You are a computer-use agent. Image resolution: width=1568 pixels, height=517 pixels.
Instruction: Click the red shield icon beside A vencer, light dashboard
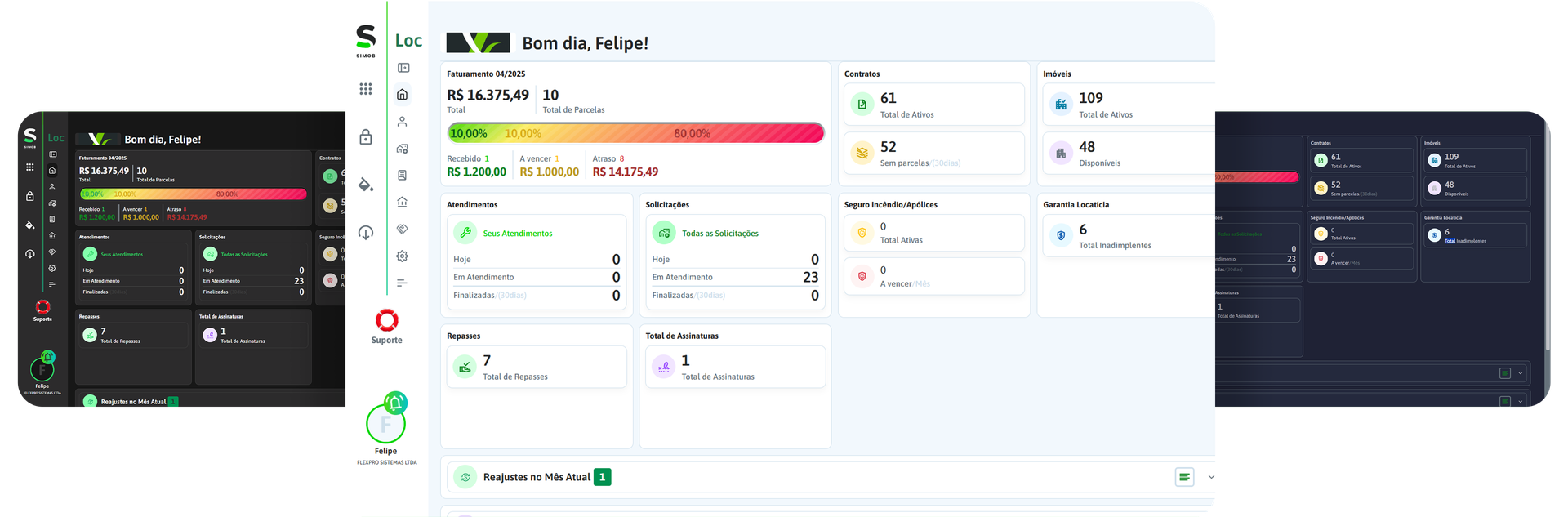click(862, 276)
